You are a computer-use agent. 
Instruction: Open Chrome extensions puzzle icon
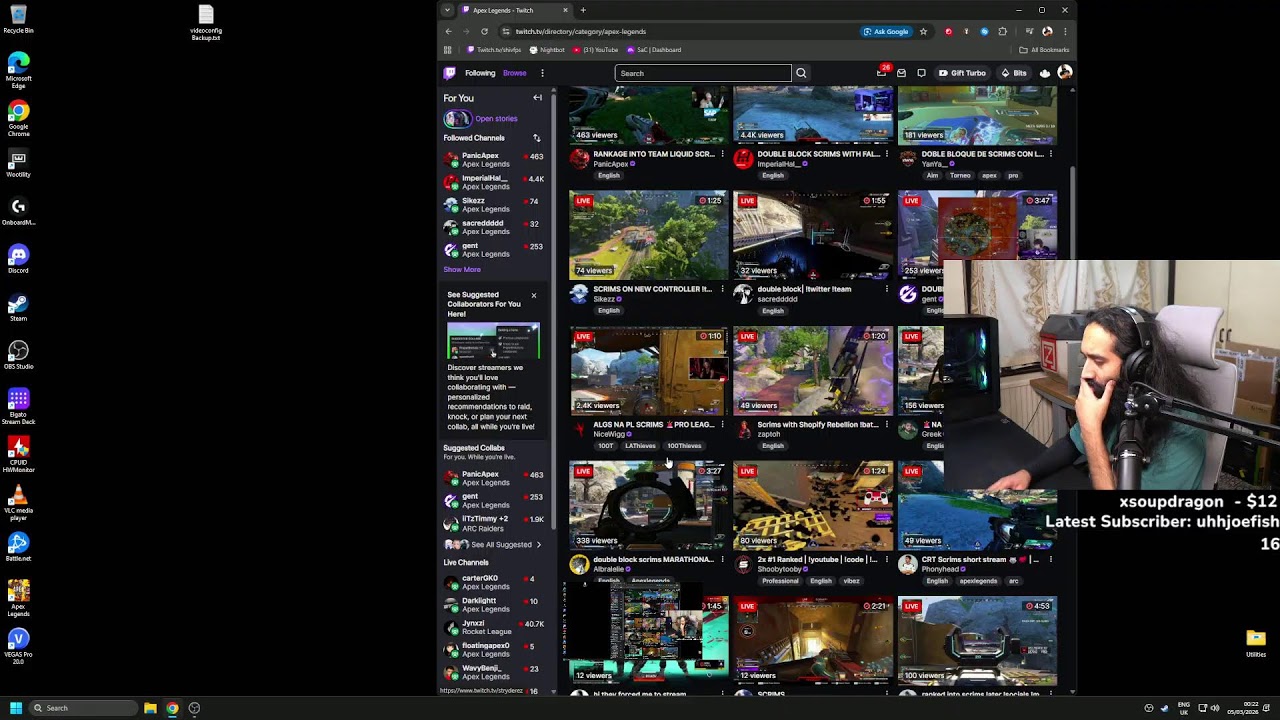click(1003, 31)
